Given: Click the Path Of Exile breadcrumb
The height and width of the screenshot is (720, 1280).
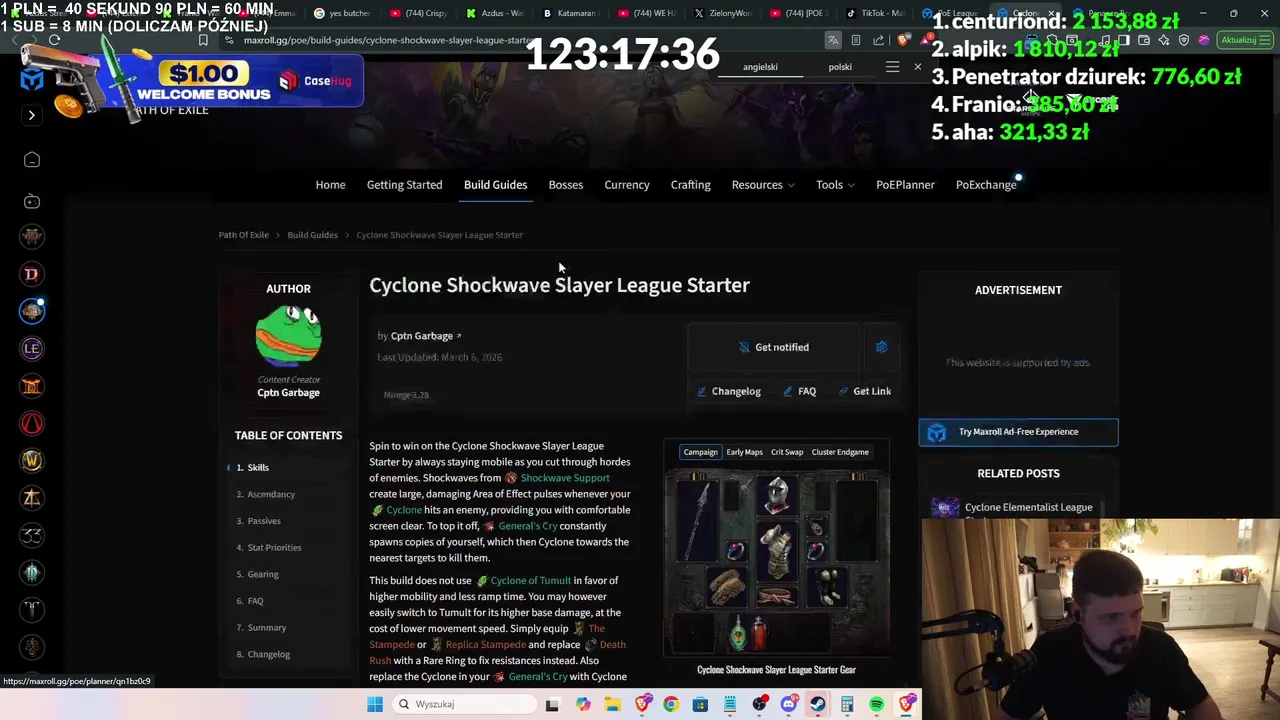Looking at the screenshot, I should [x=243, y=235].
